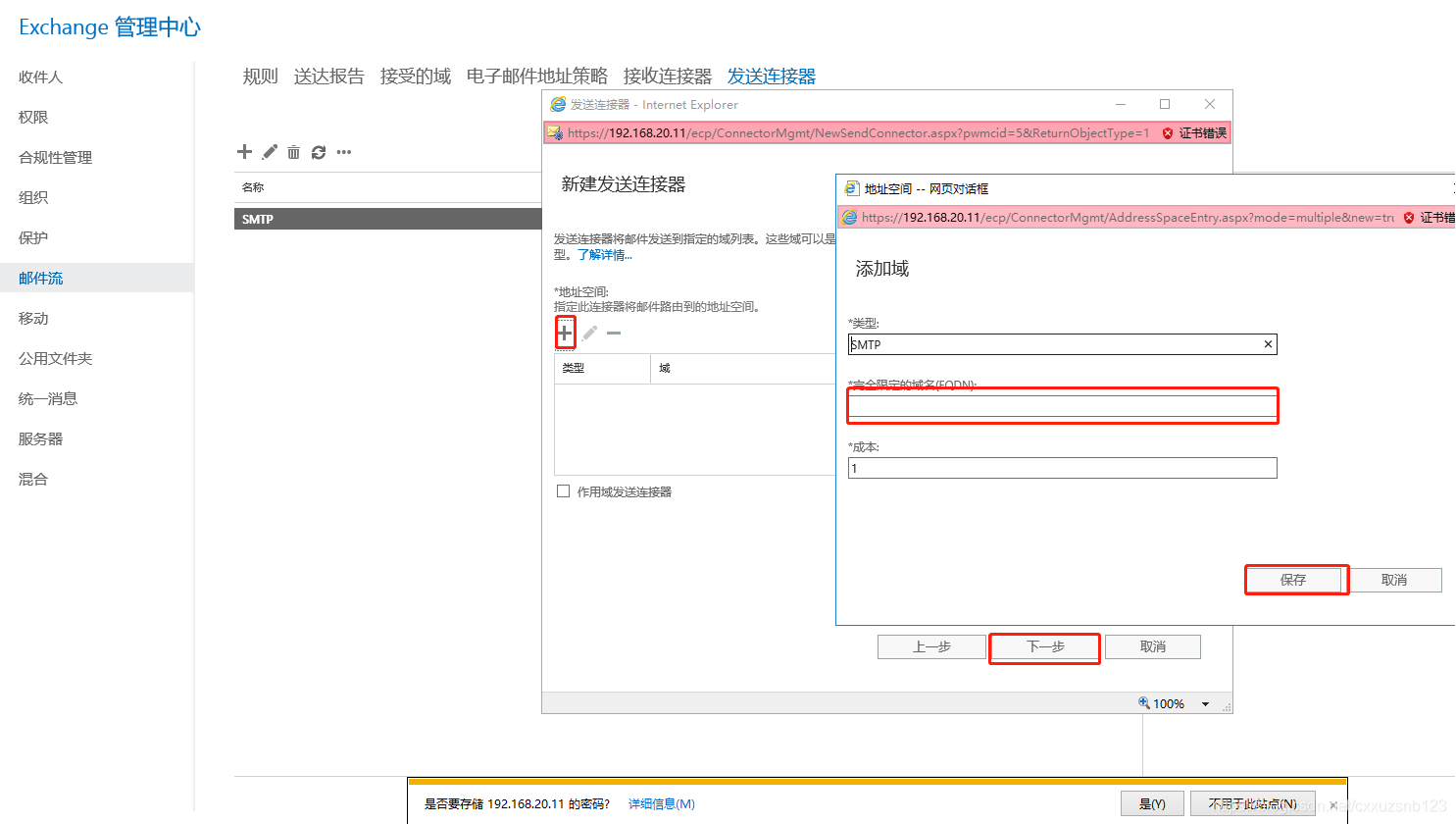Click the FQDN domain name input field
This screenshot has height=824, width=1456.
point(1063,406)
